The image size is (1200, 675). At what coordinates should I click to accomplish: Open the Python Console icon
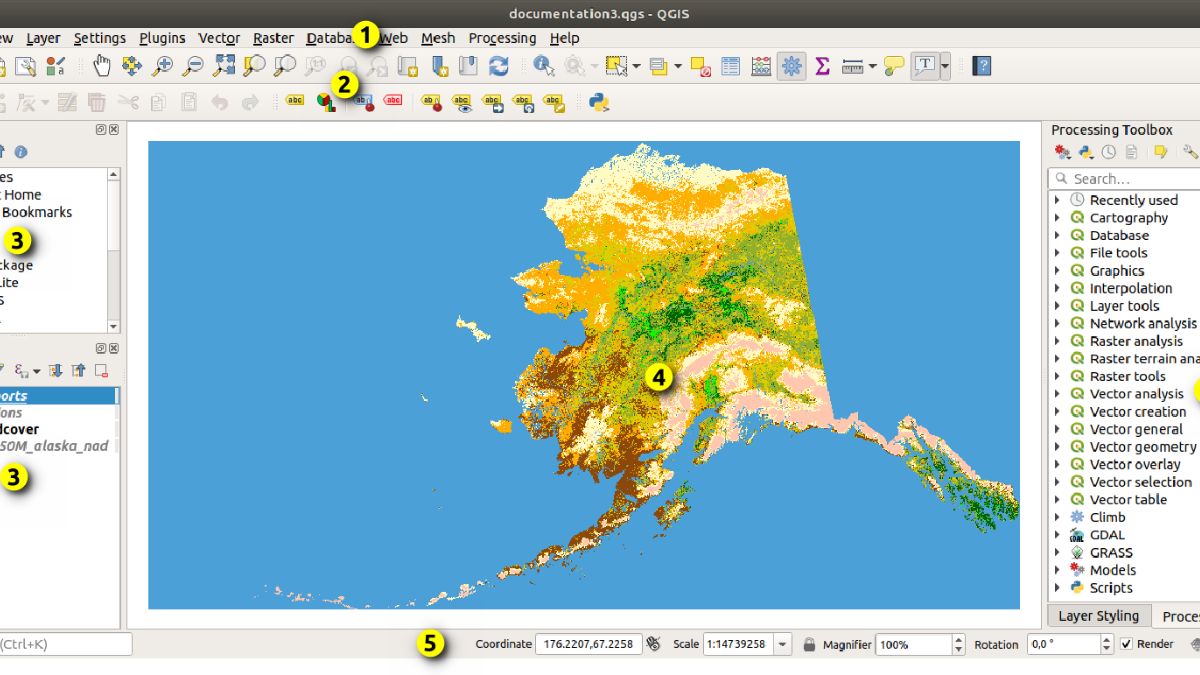click(600, 101)
